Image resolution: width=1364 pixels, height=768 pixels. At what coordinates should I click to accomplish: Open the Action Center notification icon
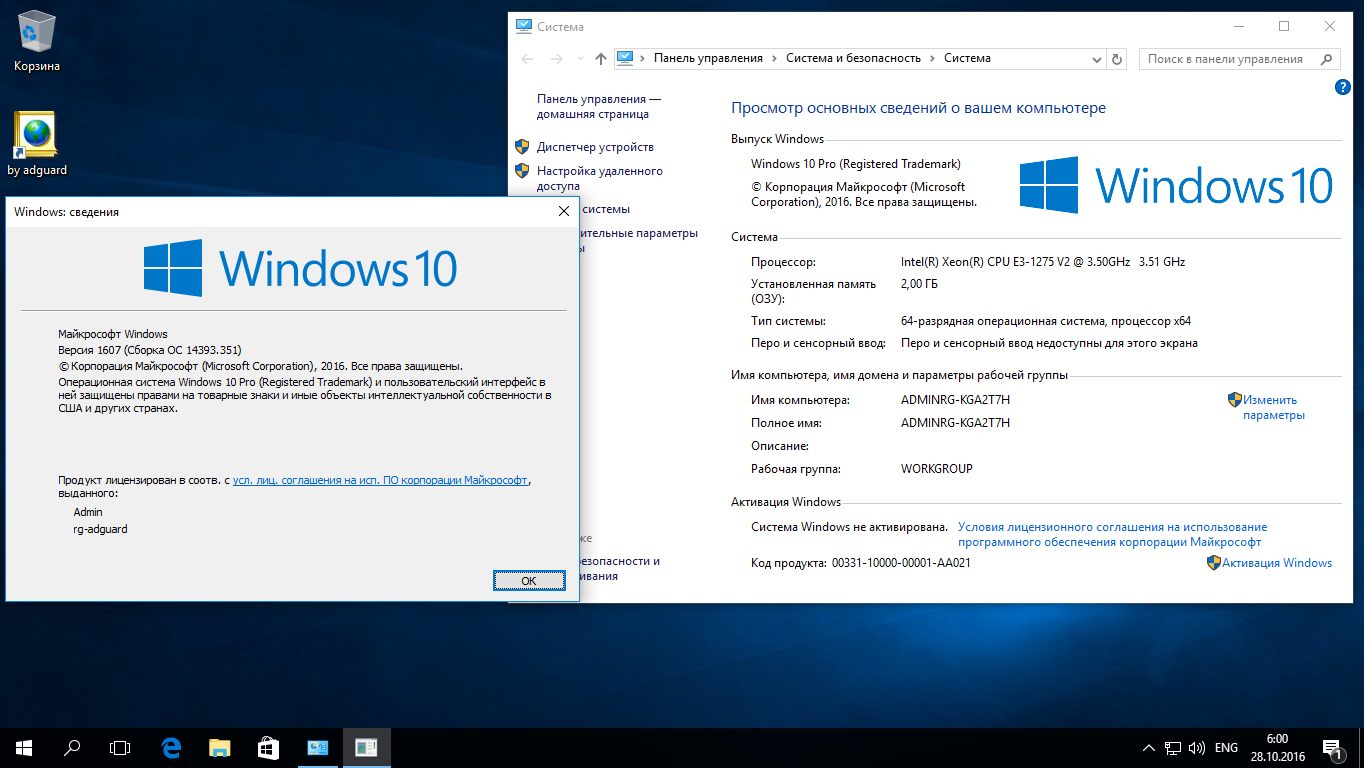(1332, 748)
